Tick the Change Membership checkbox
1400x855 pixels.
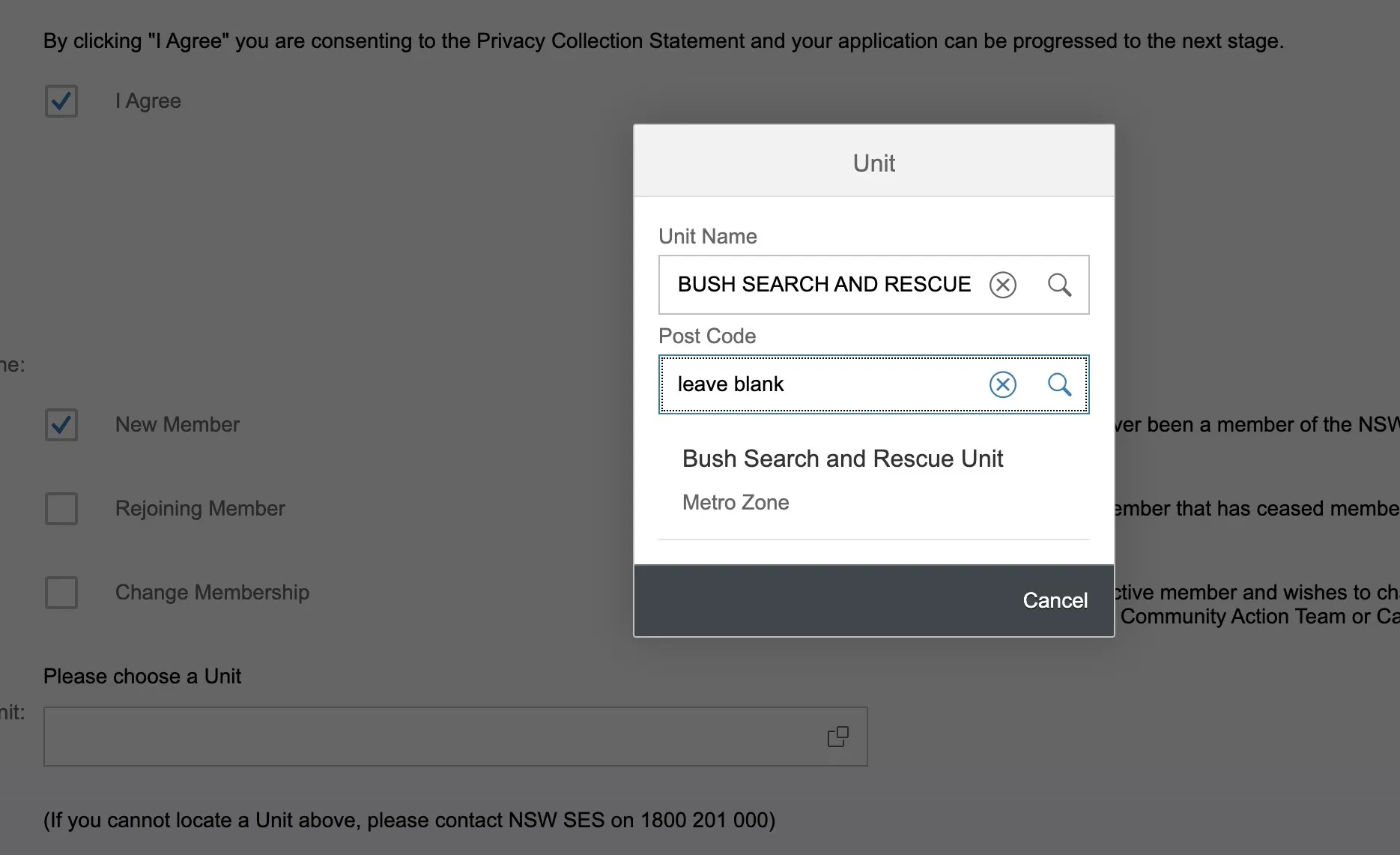click(61, 593)
